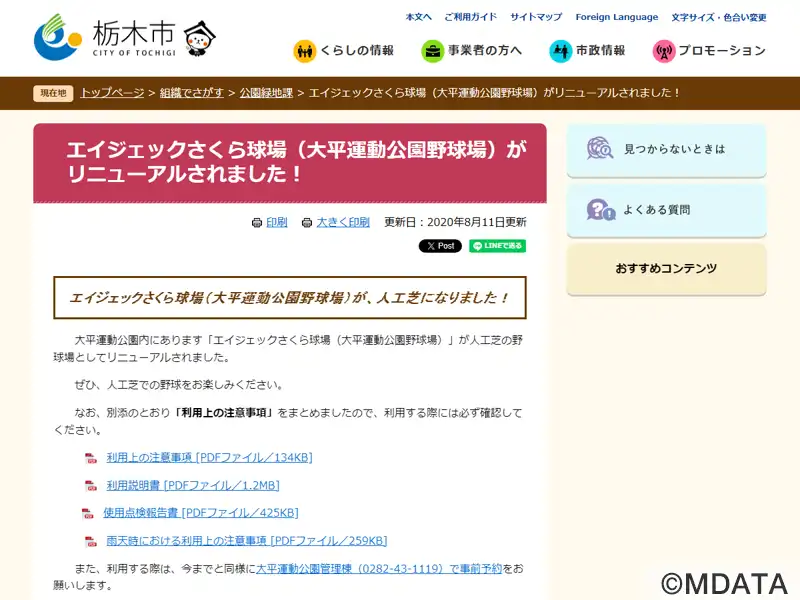Select Foreign Language option
Viewport: 800px width, 600px height.
pos(617,17)
